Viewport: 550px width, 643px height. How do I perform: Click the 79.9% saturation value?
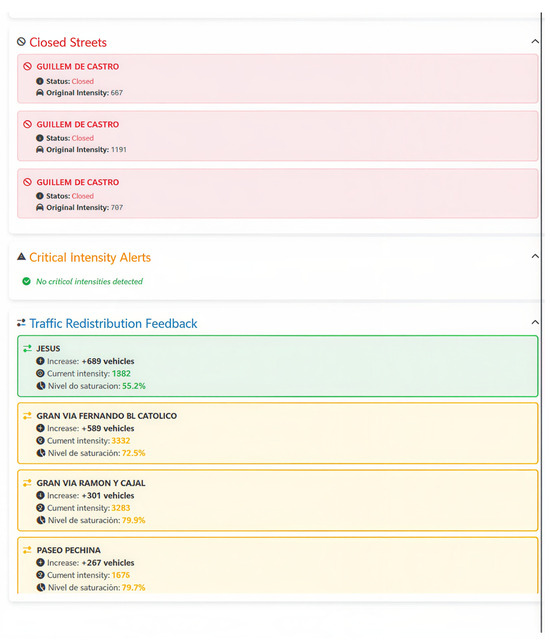point(134,520)
